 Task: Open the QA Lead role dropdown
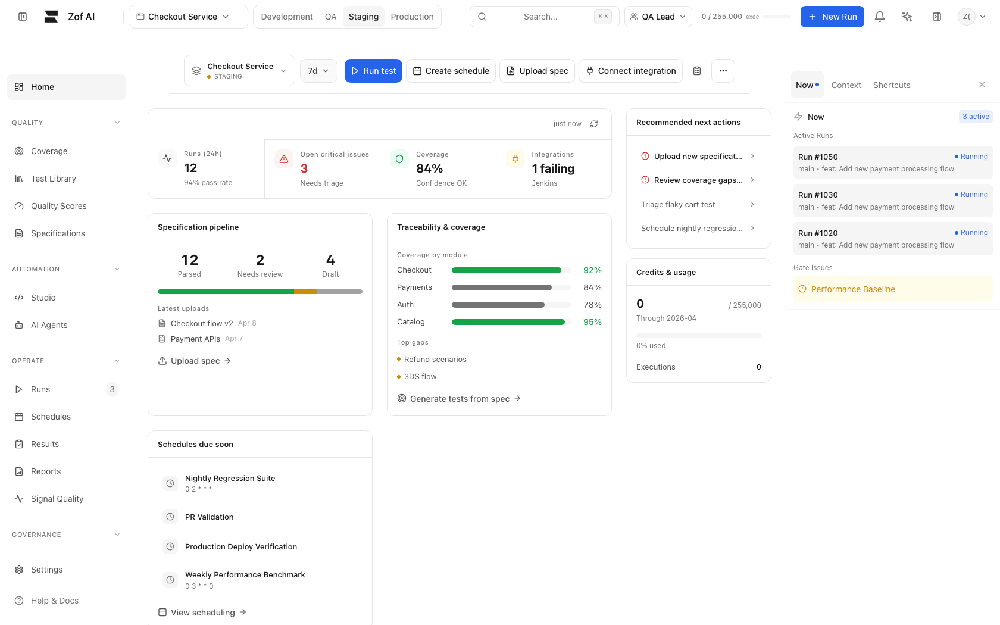click(x=658, y=17)
